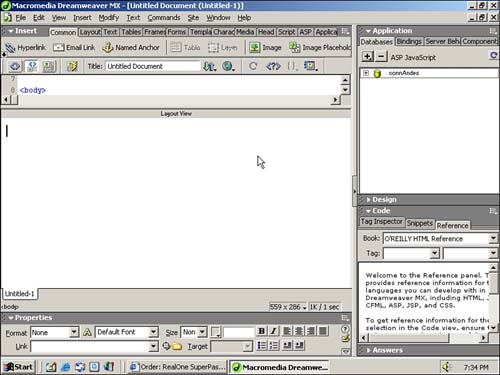The width and height of the screenshot is (500, 375).
Task: Switch to the Forms insert tab
Action: tap(177, 32)
